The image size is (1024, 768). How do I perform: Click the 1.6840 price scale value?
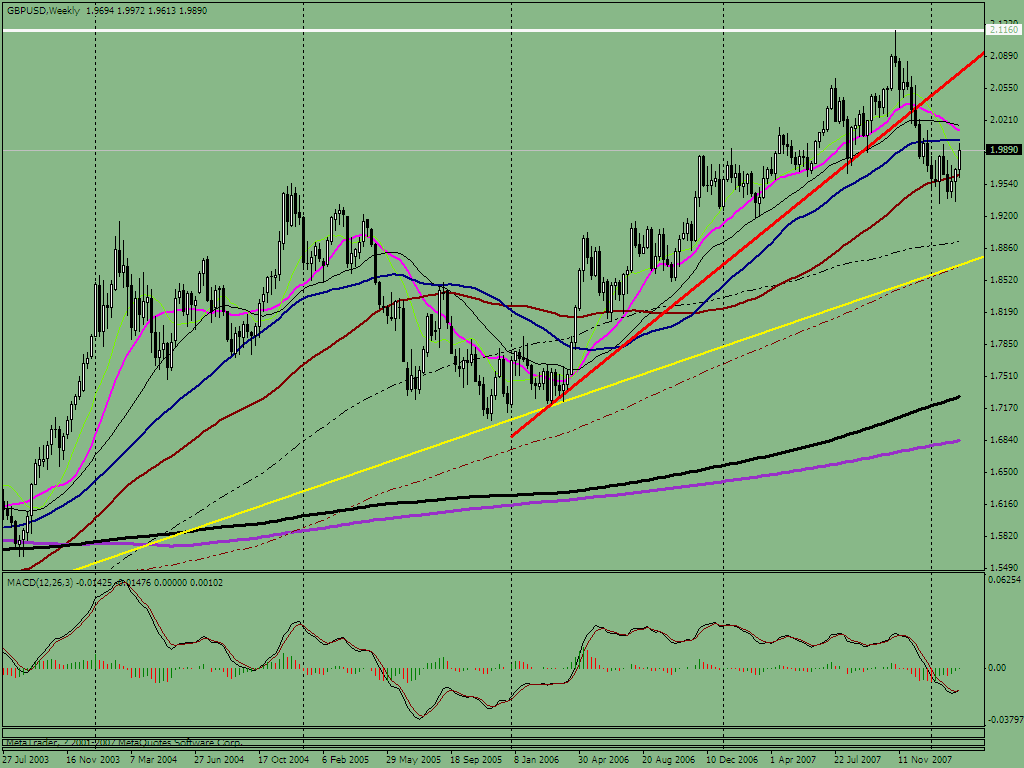point(1004,440)
